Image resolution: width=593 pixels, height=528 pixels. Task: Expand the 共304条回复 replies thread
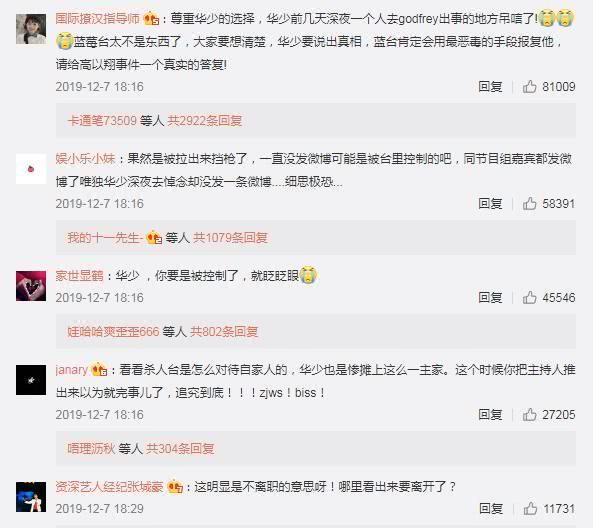180,449
